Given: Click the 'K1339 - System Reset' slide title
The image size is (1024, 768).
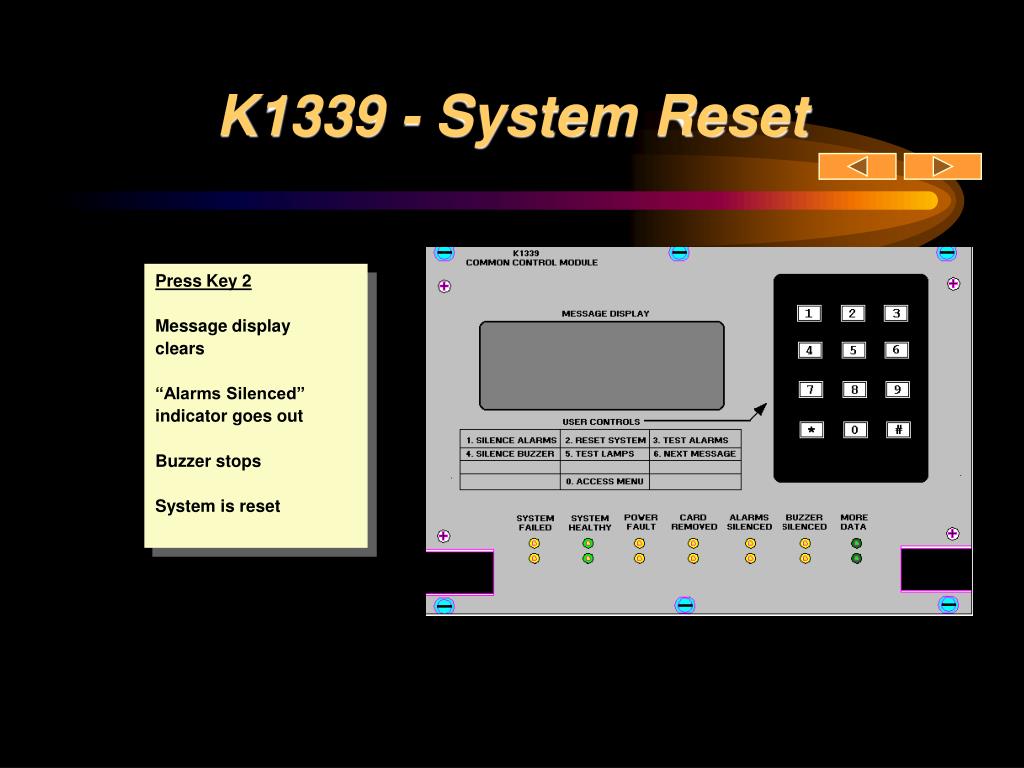Looking at the screenshot, I should coord(515,118).
